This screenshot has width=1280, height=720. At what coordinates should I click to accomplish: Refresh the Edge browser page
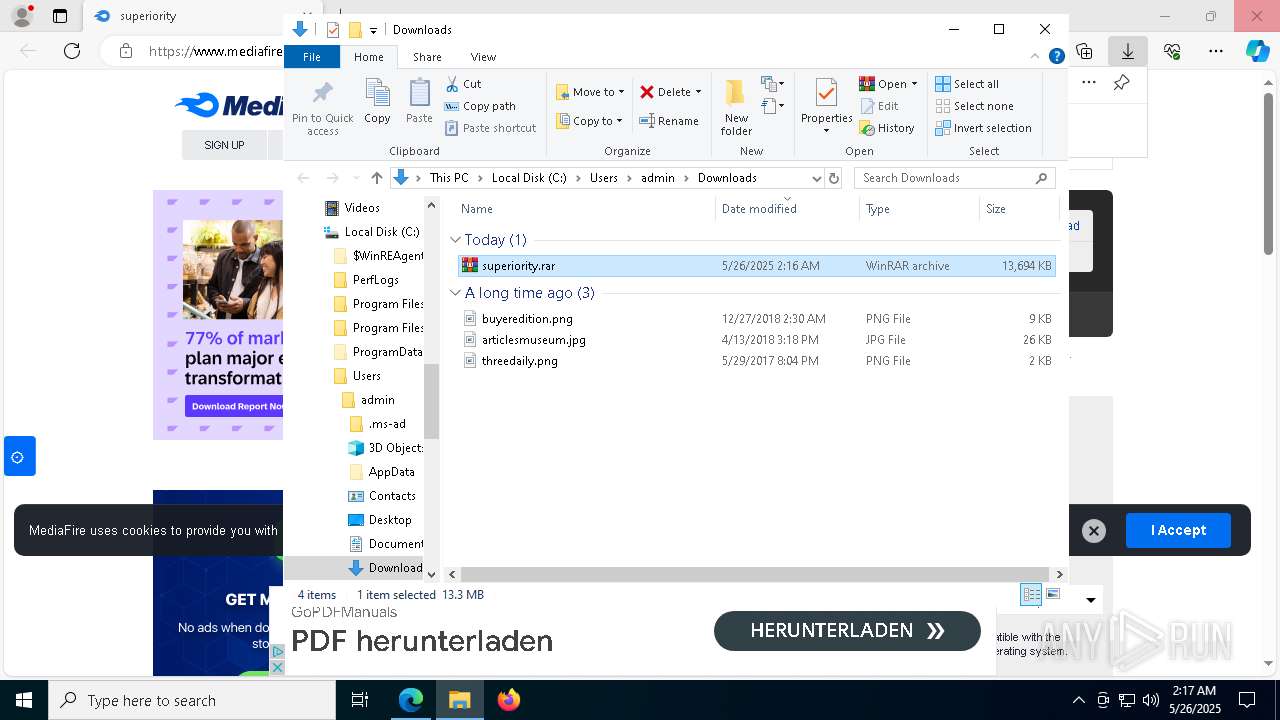(x=72, y=51)
